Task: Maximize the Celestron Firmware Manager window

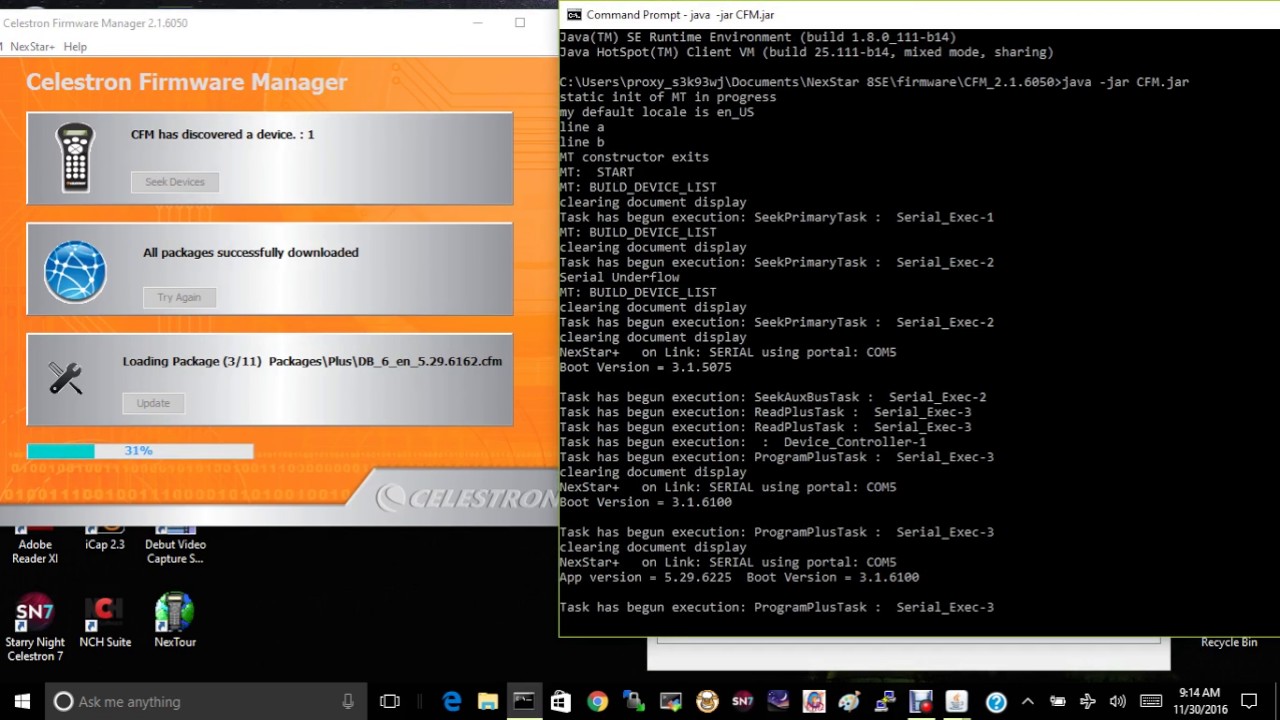Action: click(x=520, y=22)
